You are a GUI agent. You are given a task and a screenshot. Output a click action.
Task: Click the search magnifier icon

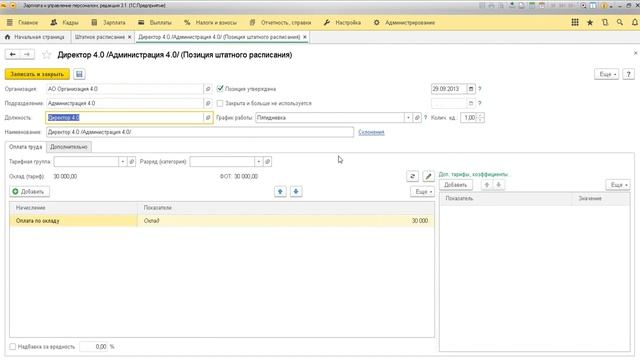click(x=620, y=22)
